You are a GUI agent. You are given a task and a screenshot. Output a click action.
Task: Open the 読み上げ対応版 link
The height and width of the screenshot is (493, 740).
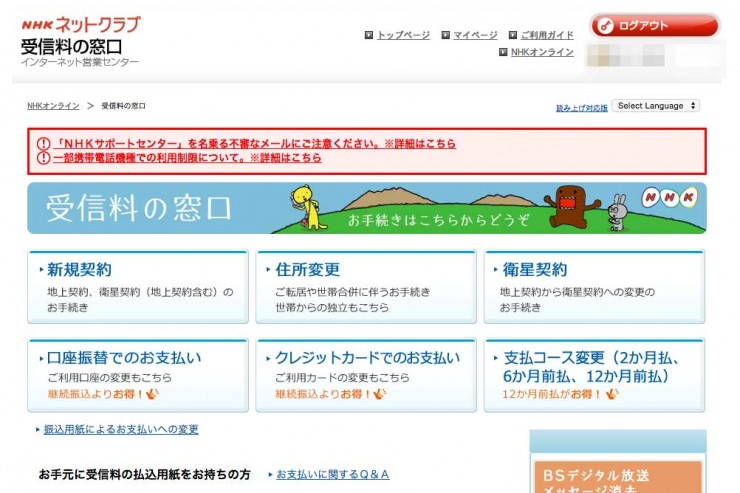coord(581,108)
